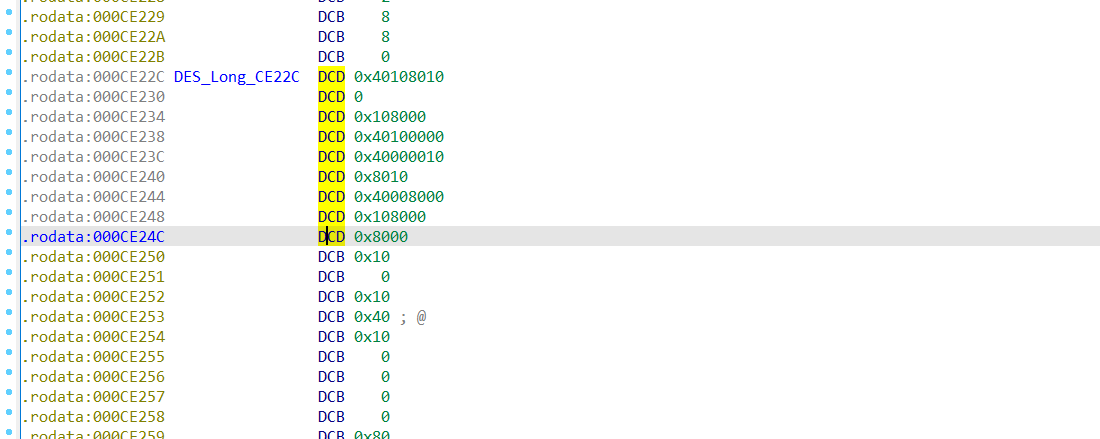Click the DCD mnemonic on row 000CE244
The height and width of the screenshot is (439, 1100).
tap(331, 196)
